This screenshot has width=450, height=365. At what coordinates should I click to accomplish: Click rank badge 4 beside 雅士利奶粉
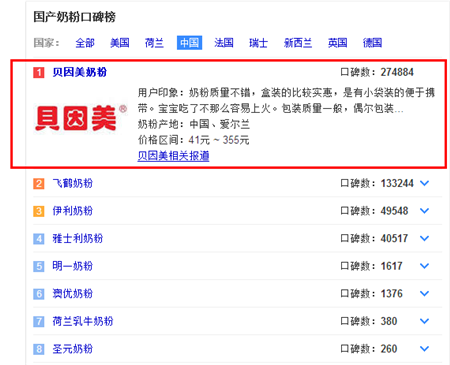39,239
